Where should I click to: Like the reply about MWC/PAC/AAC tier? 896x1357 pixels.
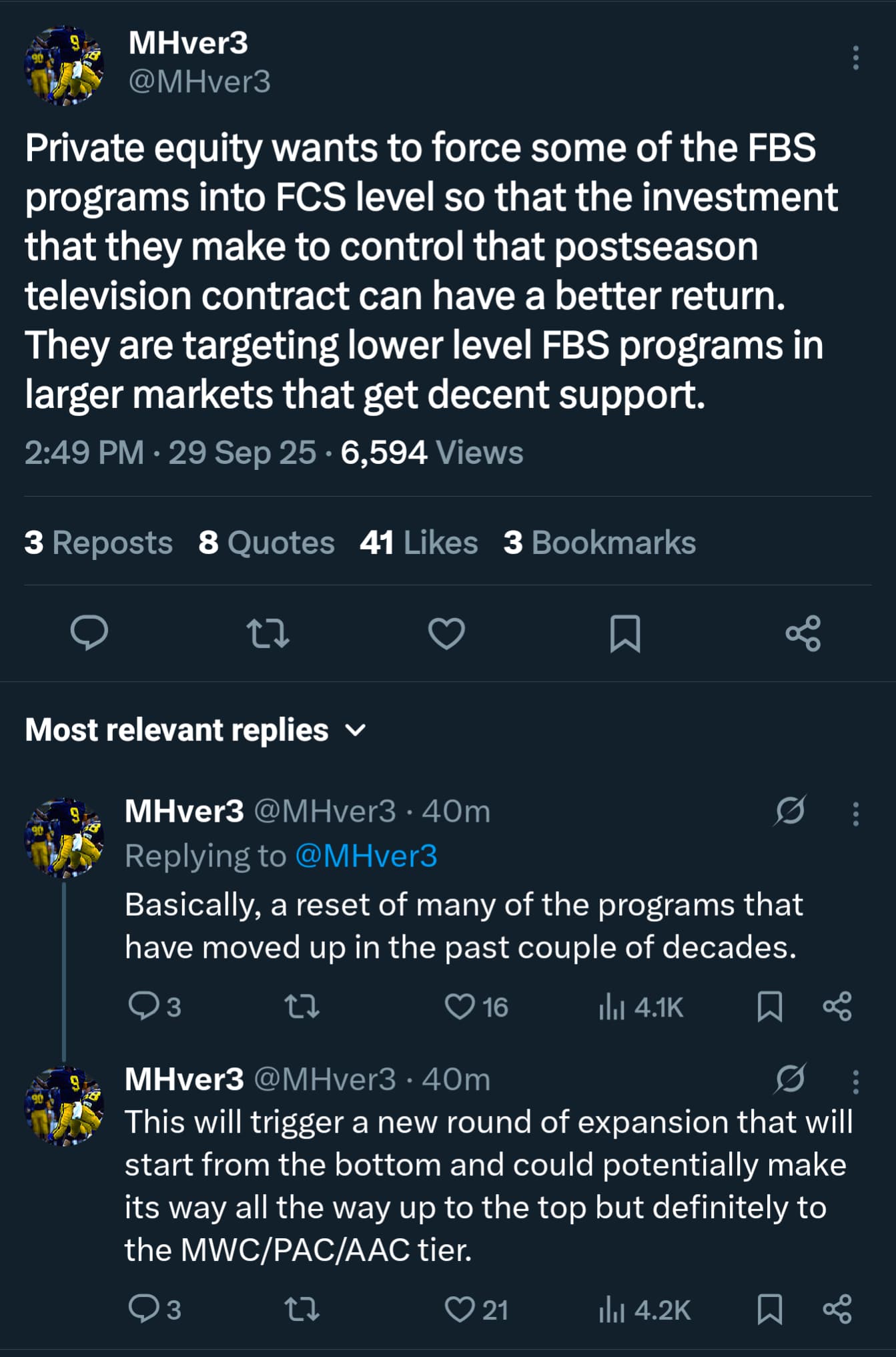point(460,1309)
